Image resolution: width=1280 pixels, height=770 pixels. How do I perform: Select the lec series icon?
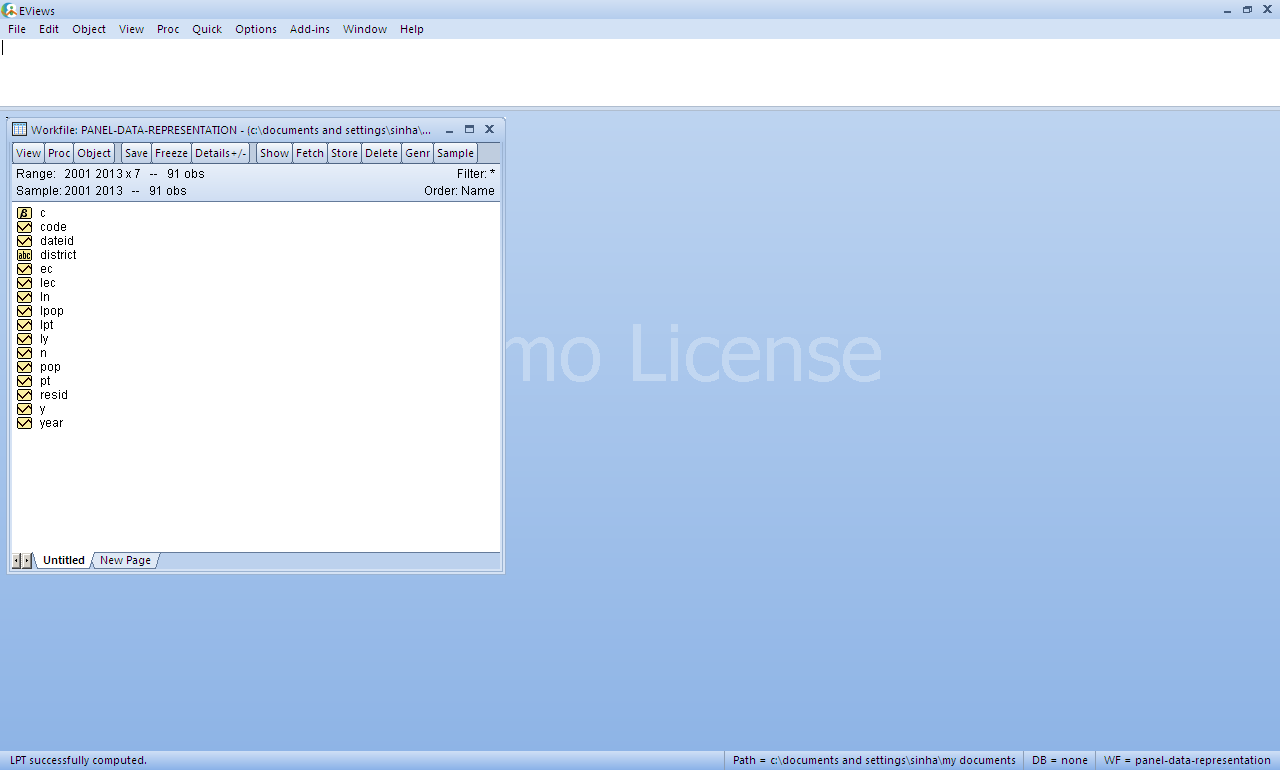click(25, 283)
